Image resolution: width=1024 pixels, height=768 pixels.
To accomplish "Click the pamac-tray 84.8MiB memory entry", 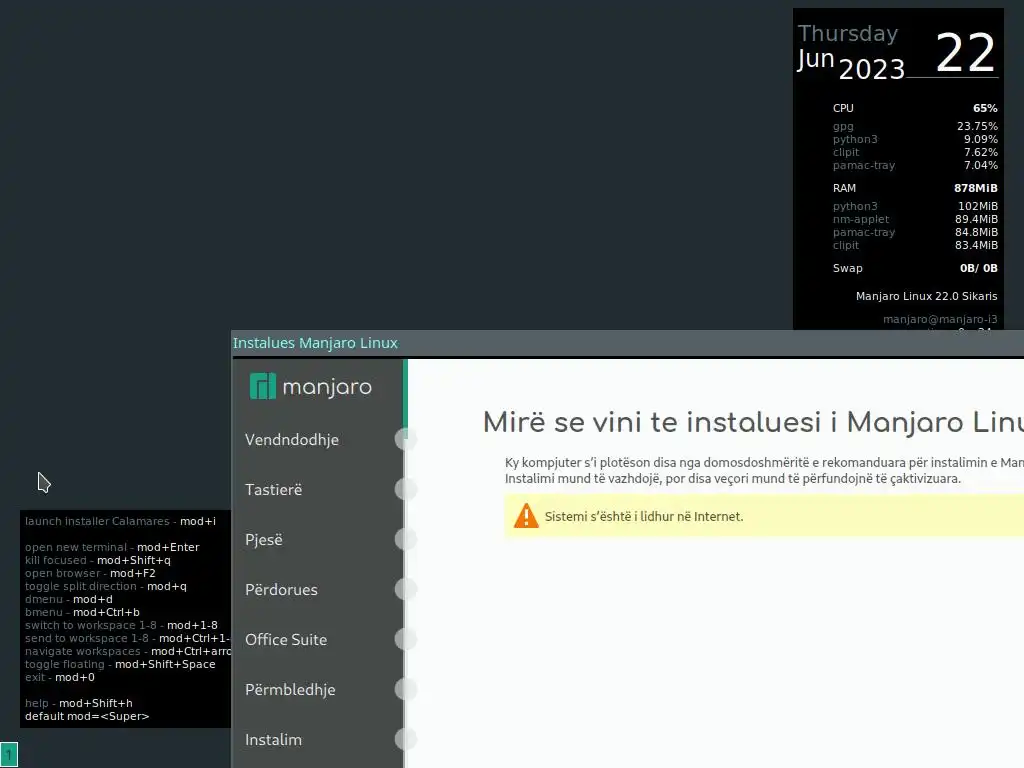I will coord(915,232).
